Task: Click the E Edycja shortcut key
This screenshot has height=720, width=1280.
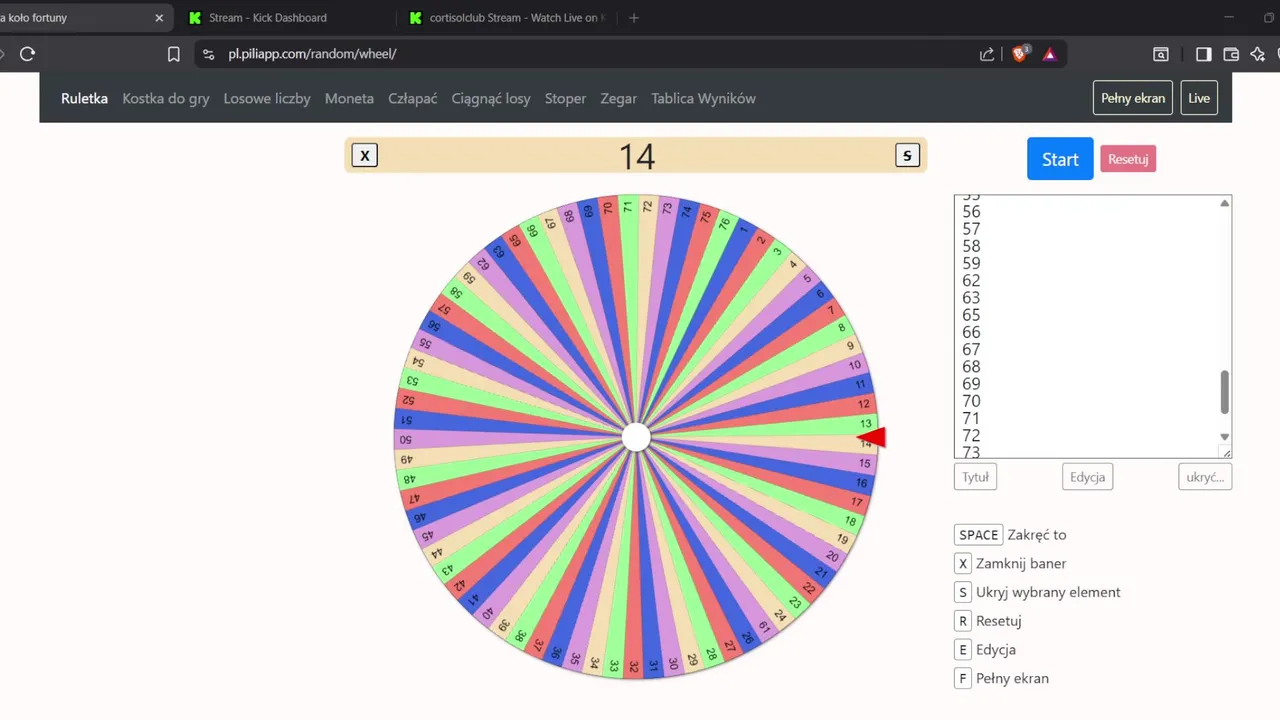Action: (963, 649)
